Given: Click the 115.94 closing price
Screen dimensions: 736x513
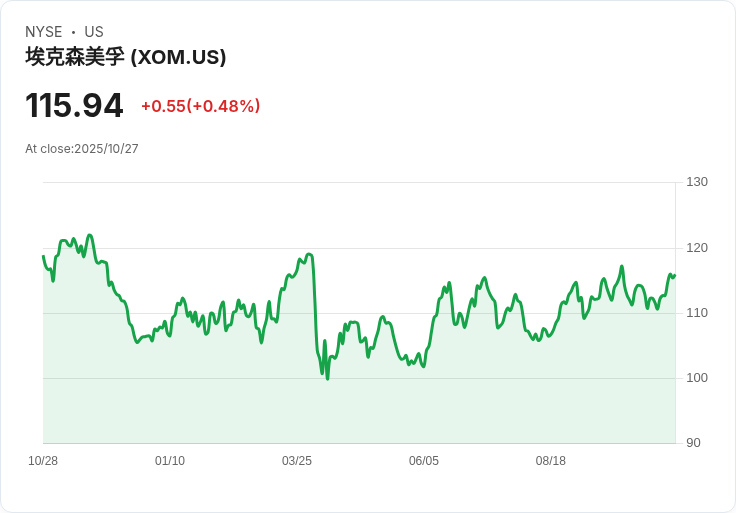Looking at the screenshot, I should pyautogui.click(x=74, y=105).
